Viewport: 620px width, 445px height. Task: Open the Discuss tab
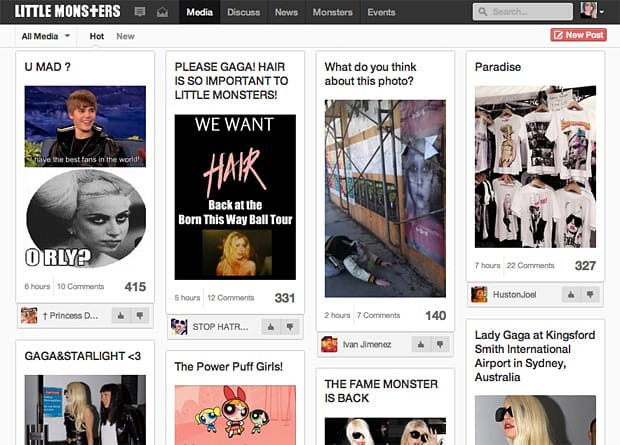point(244,12)
